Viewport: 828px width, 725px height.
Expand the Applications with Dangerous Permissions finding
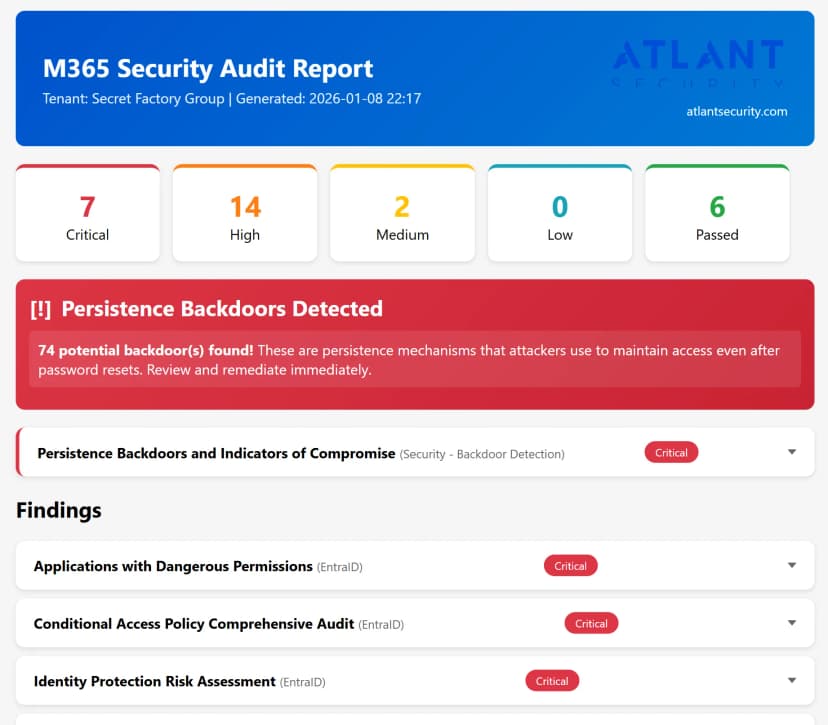point(791,565)
